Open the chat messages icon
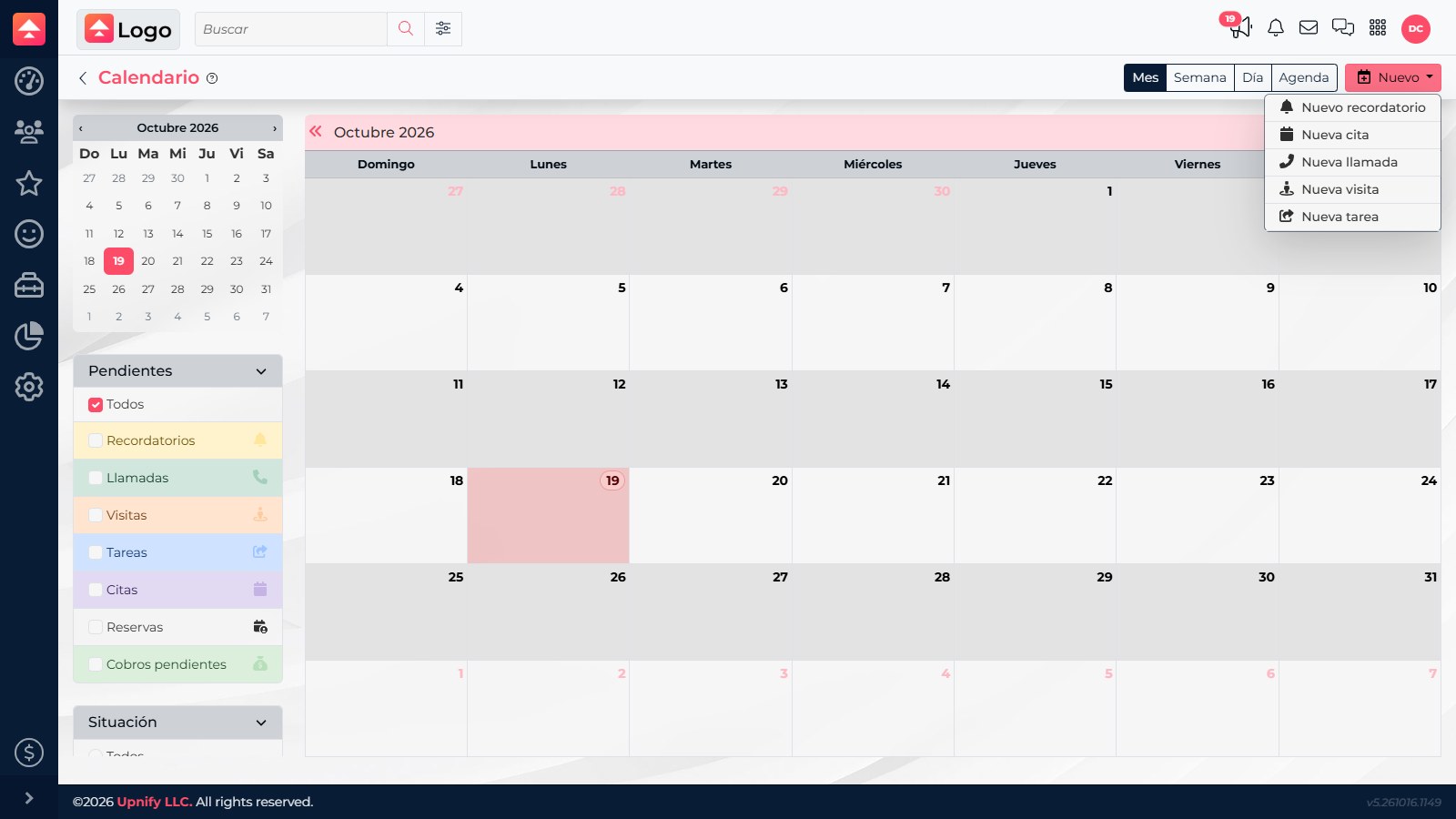The image size is (1456, 819). click(1343, 27)
